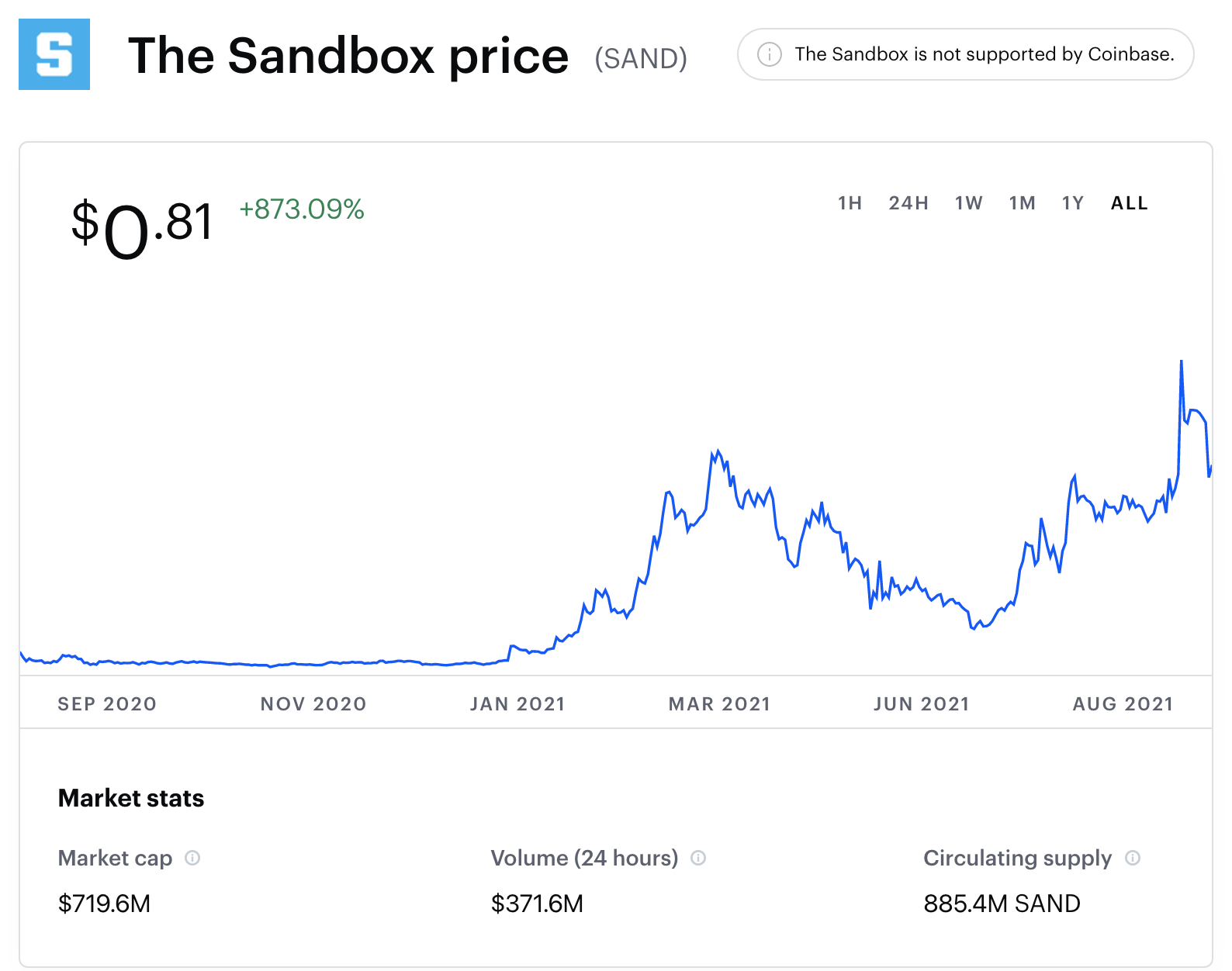Click the chart's highest price peak

coord(1181,362)
